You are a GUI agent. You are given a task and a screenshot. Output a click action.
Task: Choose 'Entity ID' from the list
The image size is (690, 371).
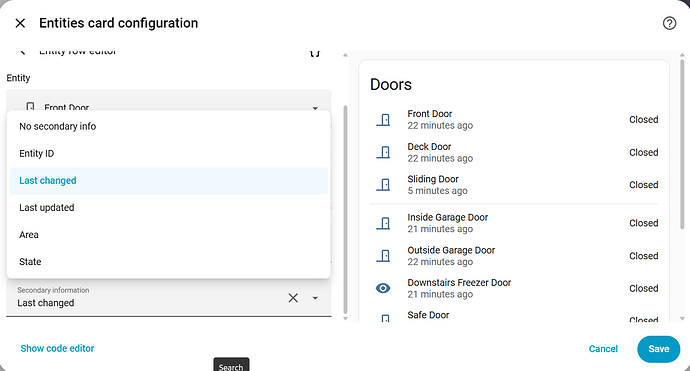click(169, 154)
